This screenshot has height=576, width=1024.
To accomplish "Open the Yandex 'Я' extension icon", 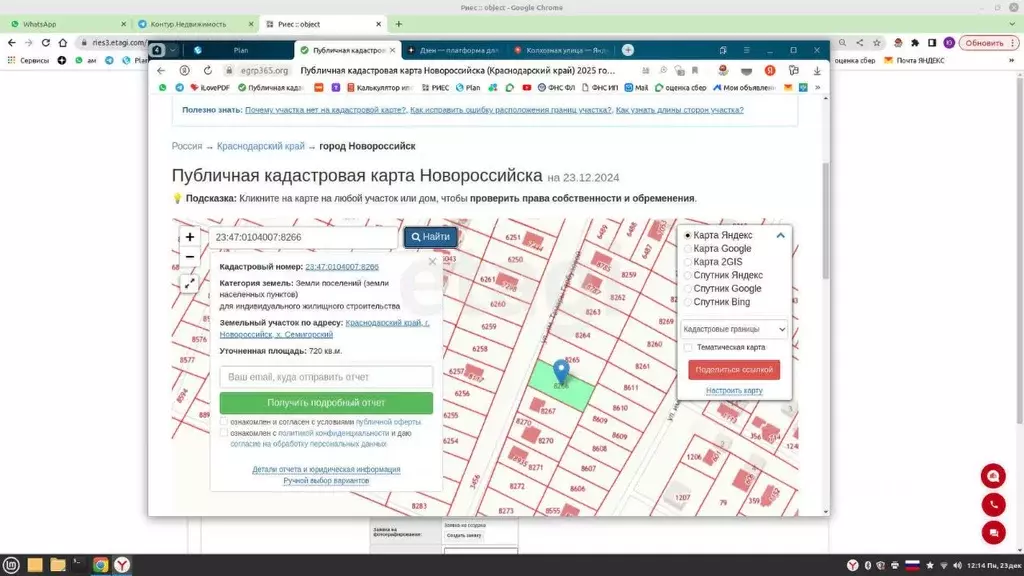I will [770, 71].
